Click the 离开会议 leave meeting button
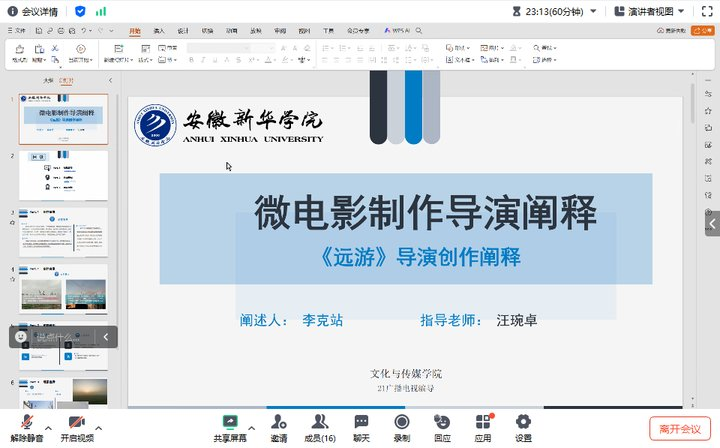The height and width of the screenshot is (448, 720). tap(679, 428)
